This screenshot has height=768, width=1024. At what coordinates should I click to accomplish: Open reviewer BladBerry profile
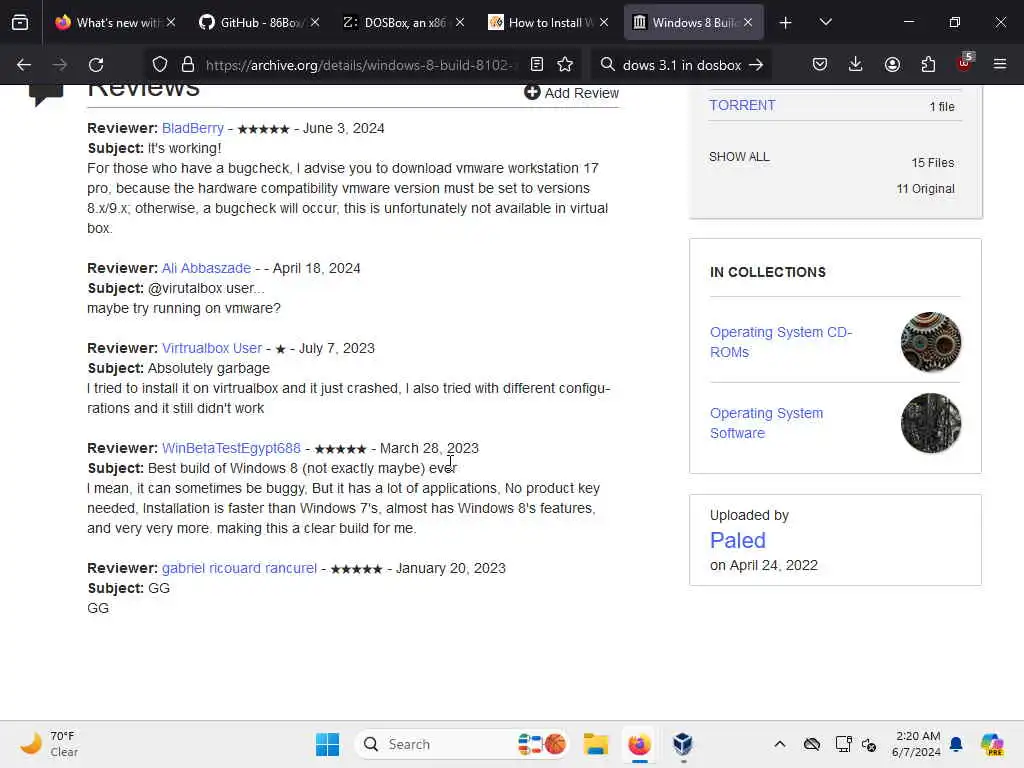coord(193,128)
